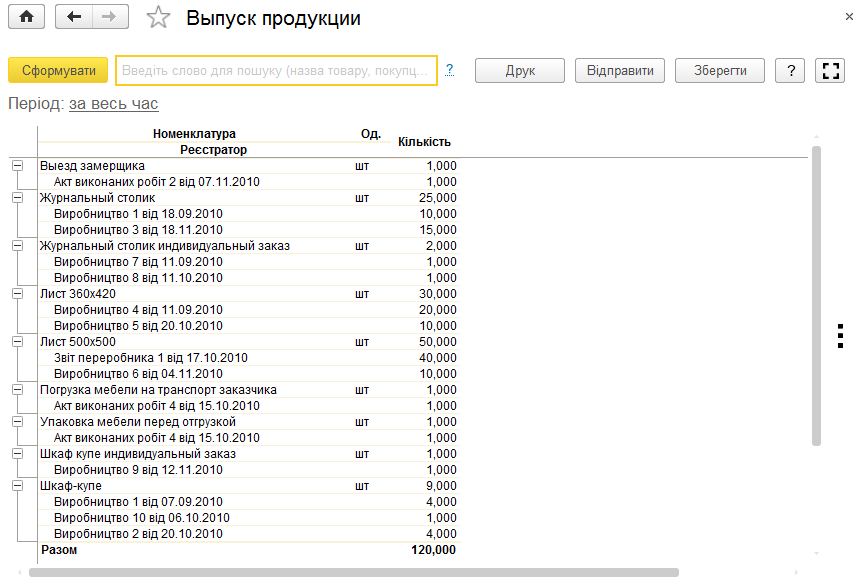The height and width of the screenshot is (586, 862).
Task: Navigate forward with the right arrow
Action: [x=110, y=16]
